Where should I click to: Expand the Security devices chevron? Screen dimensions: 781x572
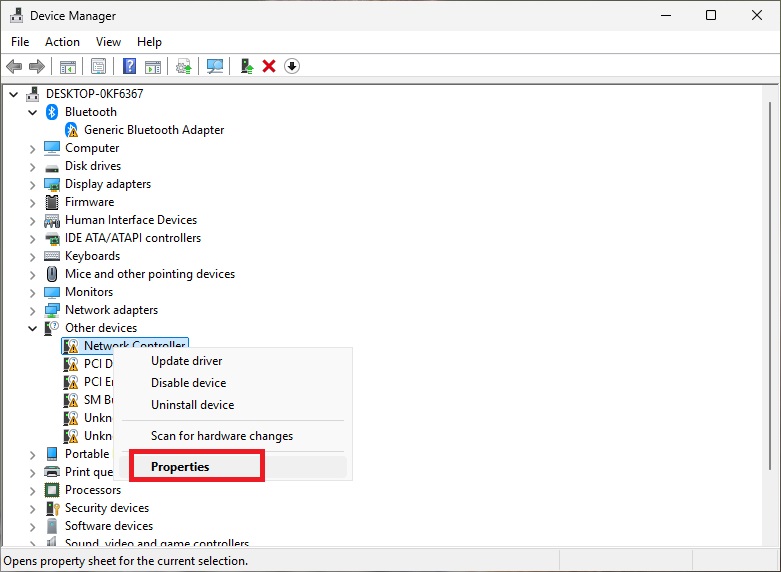point(33,508)
